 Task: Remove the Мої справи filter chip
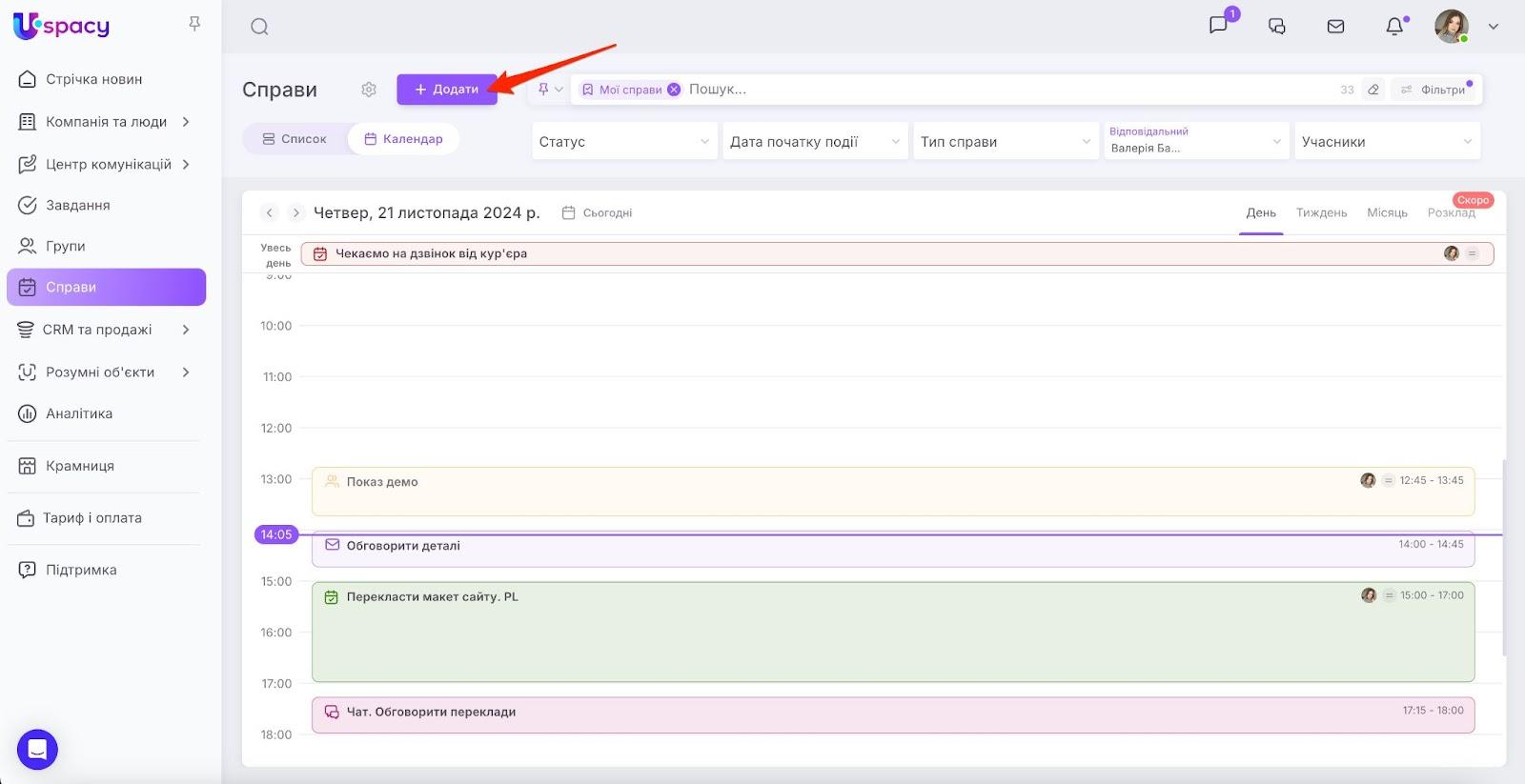click(x=674, y=90)
